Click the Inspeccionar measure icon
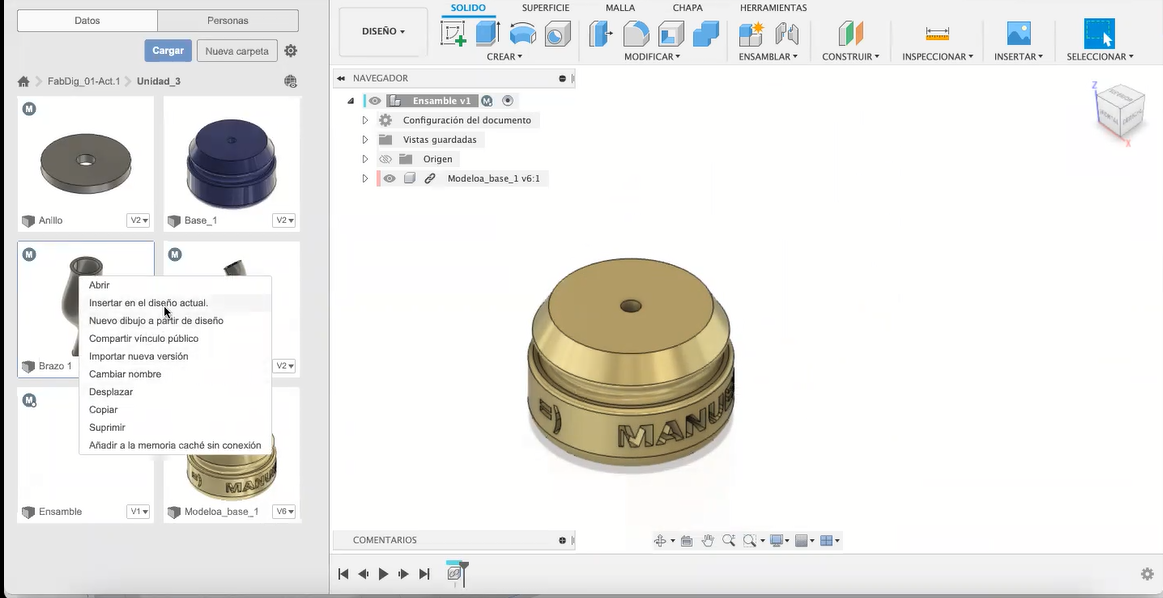Viewport: 1163px width, 598px height. tap(938, 34)
